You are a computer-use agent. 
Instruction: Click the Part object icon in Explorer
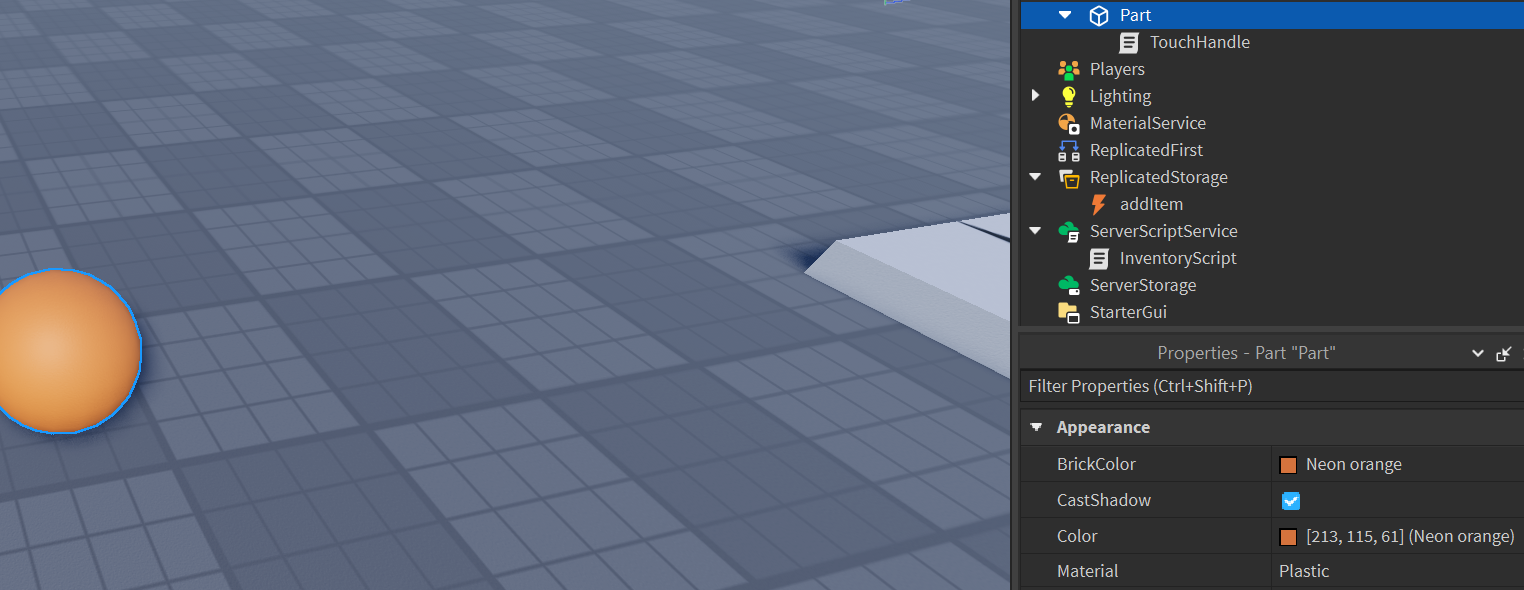click(1098, 15)
